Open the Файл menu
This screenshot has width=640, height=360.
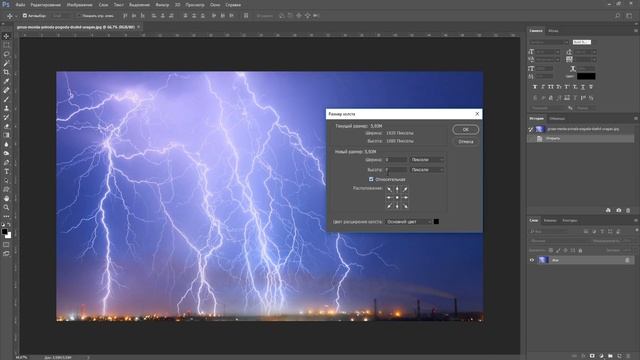(20, 5)
